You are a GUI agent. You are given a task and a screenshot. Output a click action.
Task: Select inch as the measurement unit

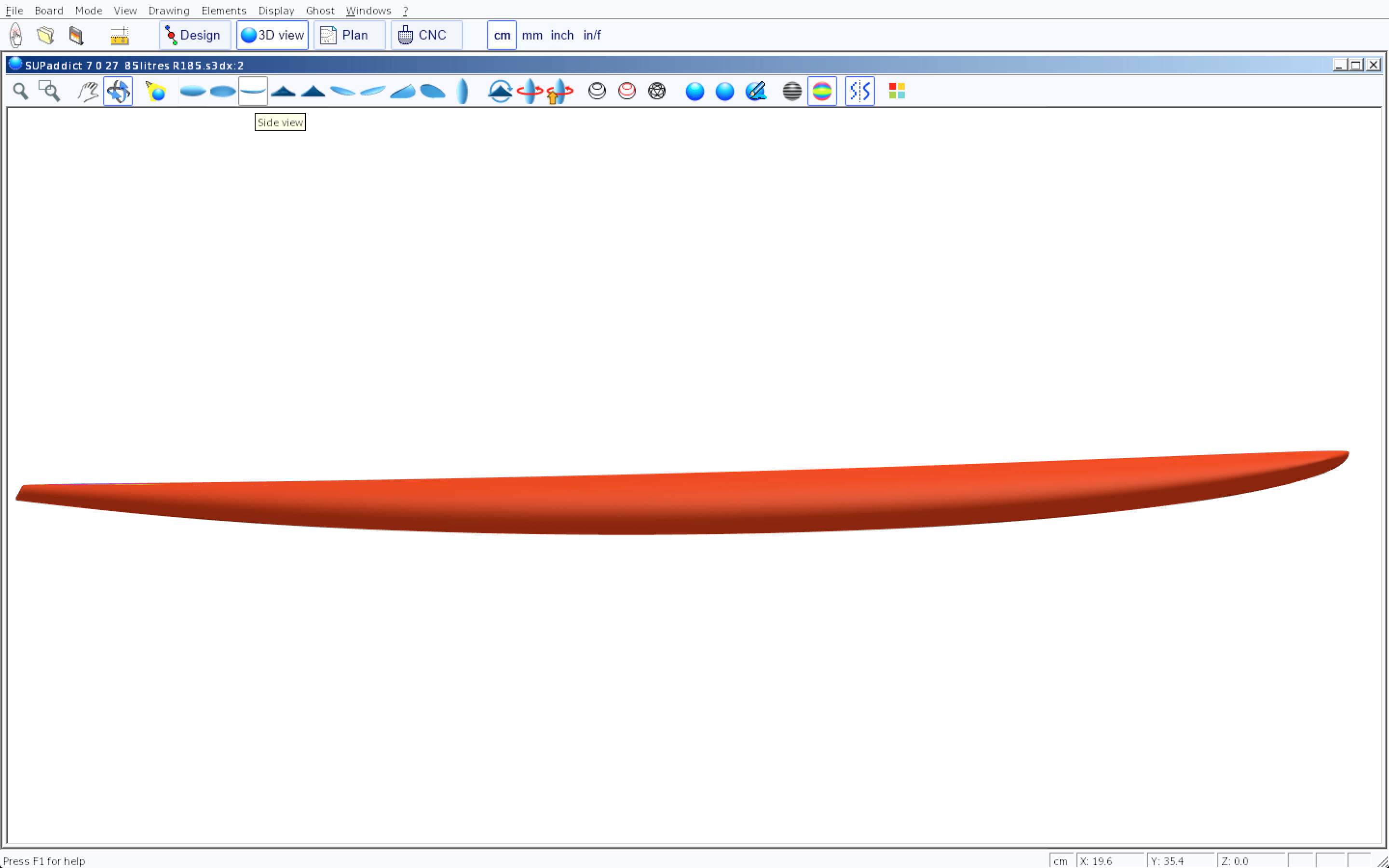562,35
